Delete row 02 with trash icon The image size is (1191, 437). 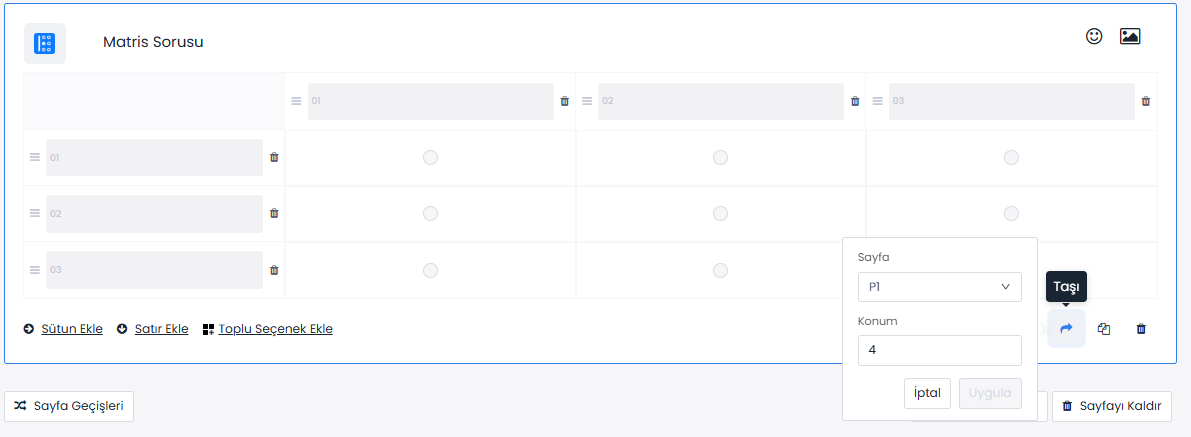[275, 213]
